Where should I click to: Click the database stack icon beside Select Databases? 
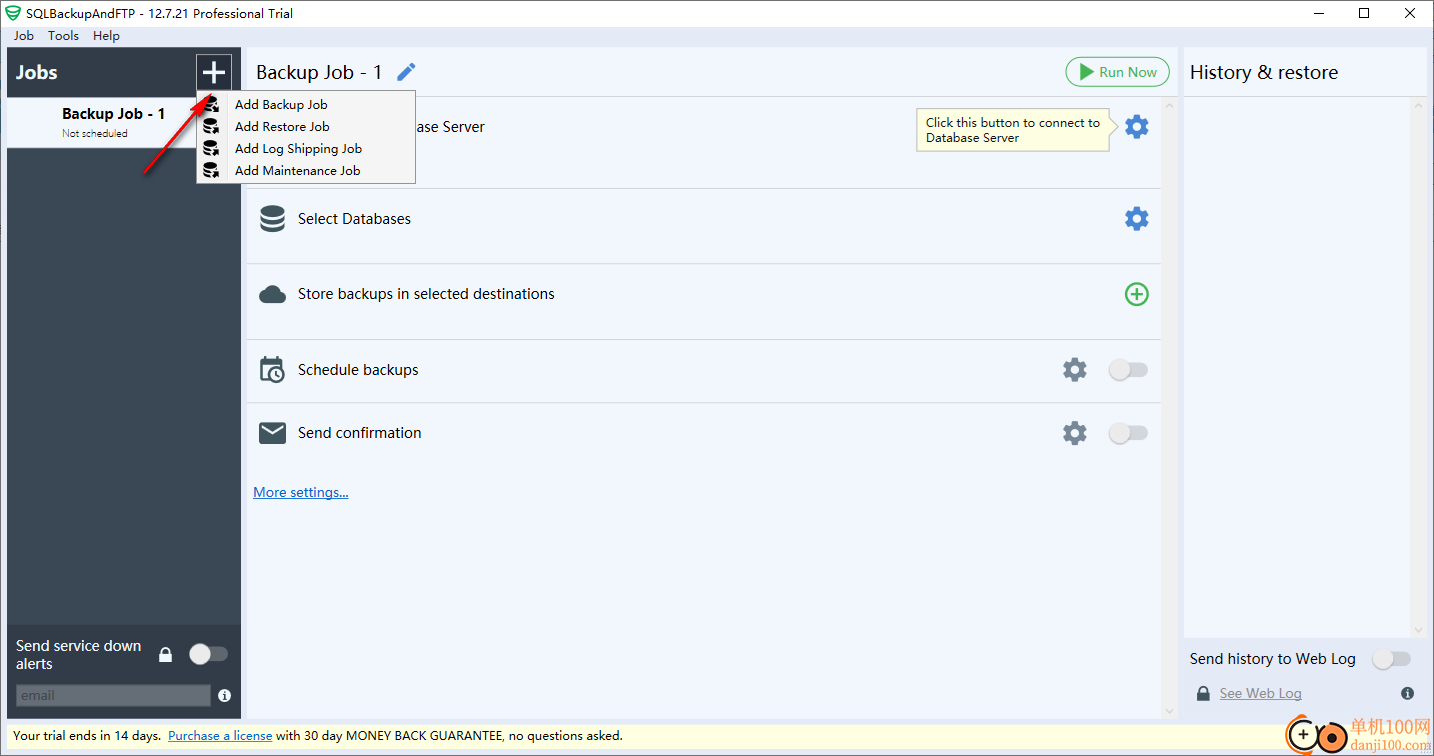272,219
